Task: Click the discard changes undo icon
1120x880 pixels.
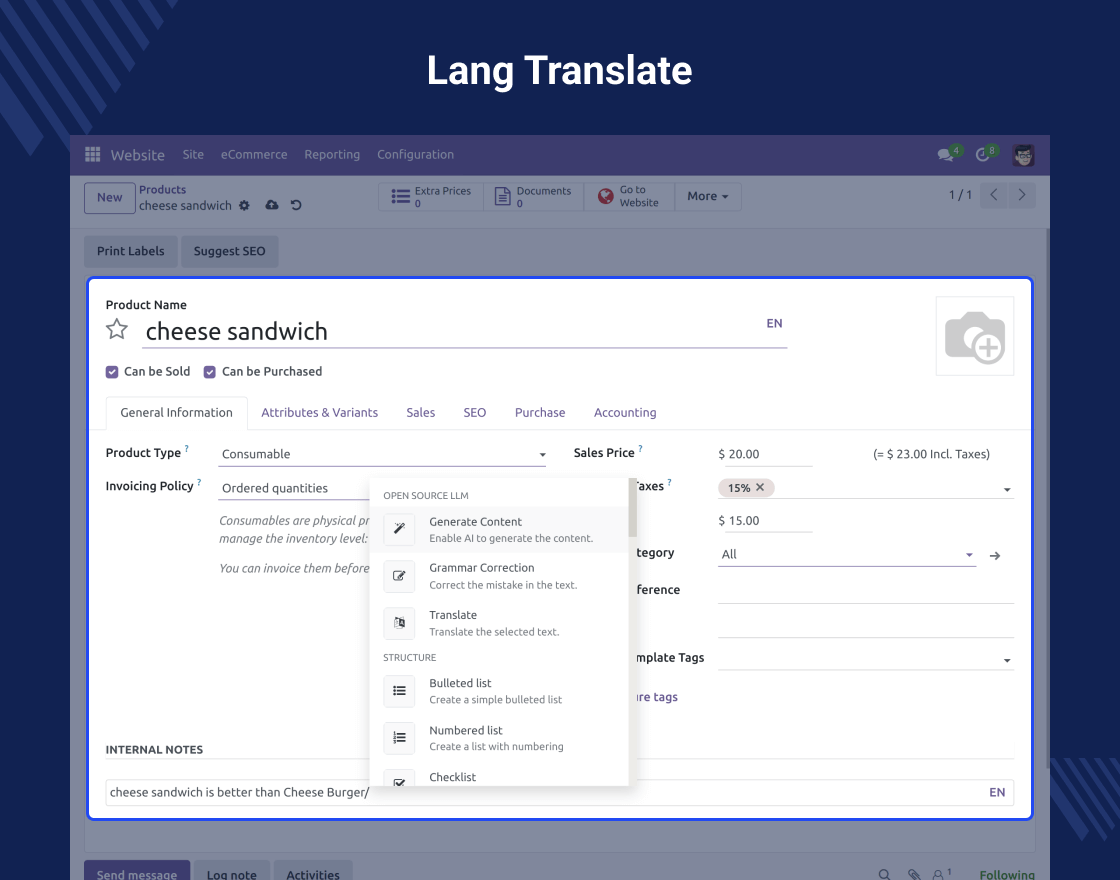Action: [296, 205]
